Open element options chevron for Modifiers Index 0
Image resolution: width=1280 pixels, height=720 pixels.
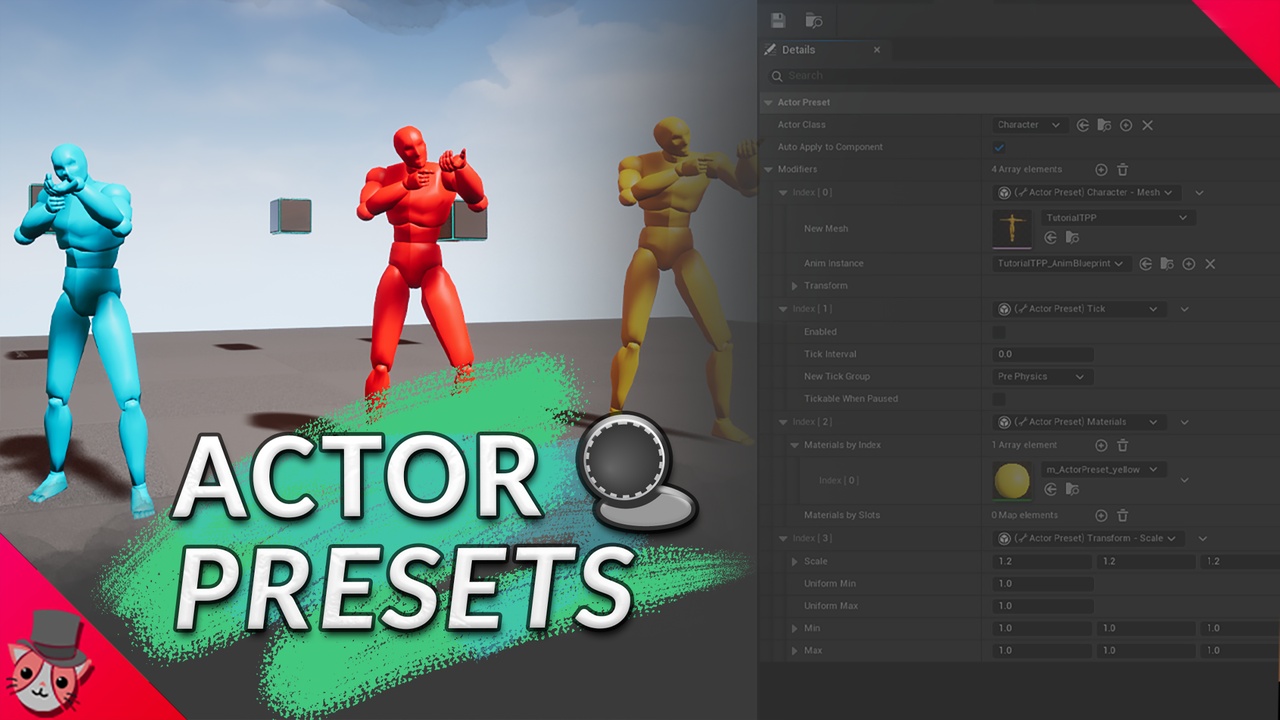1199,193
